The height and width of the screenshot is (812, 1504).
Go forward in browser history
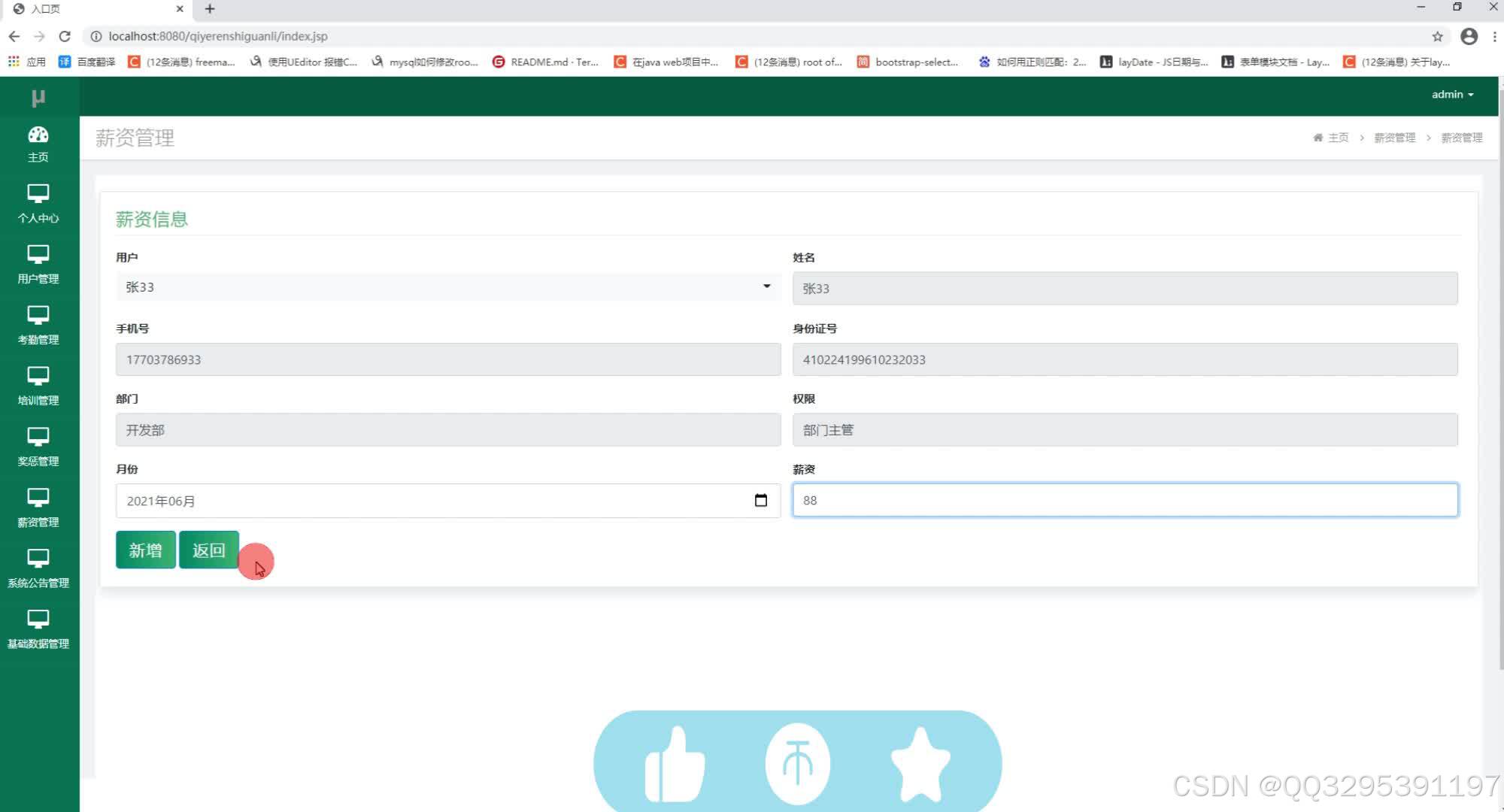click(x=39, y=36)
